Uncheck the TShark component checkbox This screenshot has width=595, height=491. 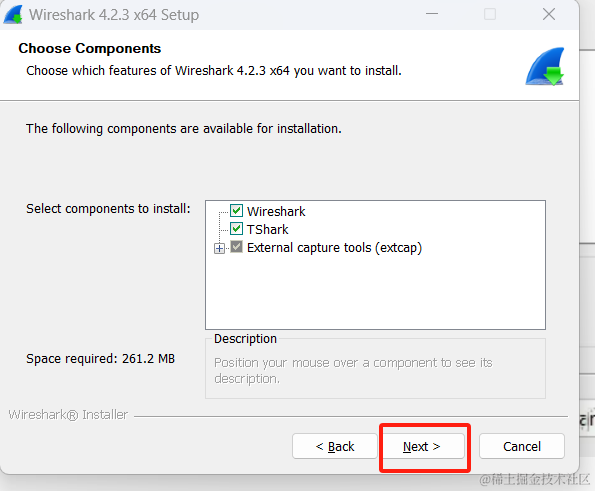pyautogui.click(x=236, y=229)
